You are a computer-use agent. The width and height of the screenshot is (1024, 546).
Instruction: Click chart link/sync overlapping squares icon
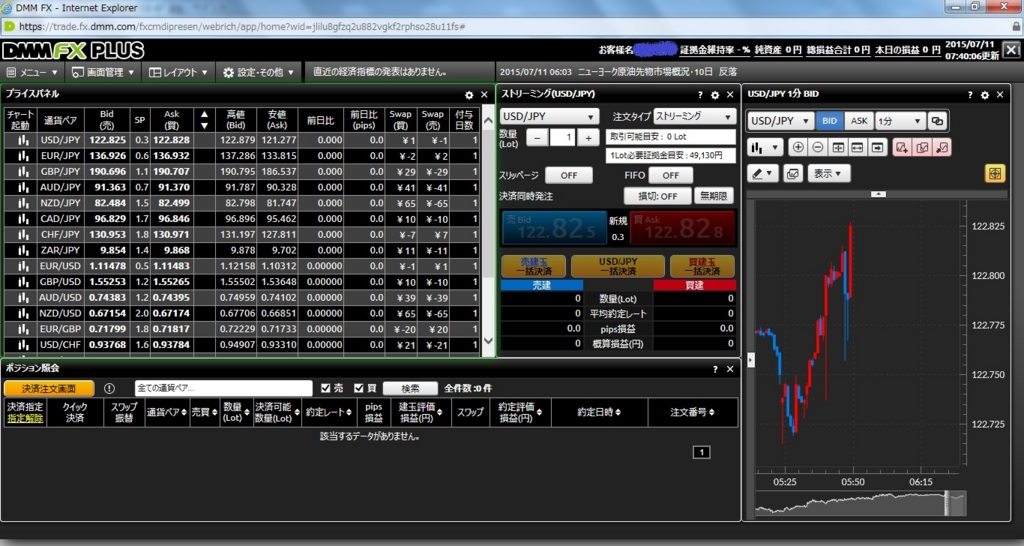937,121
